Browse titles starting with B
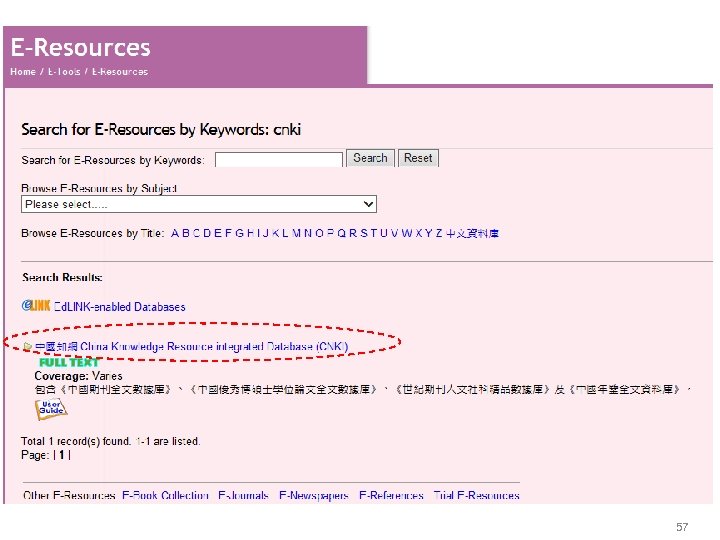Screen dimensions: 720x540 186,233
